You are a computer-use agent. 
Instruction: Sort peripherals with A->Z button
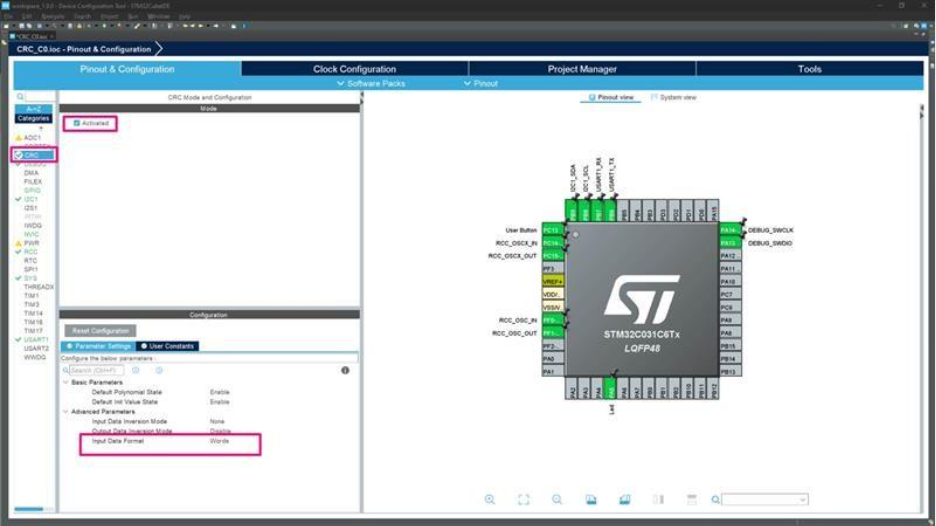[33, 109]
